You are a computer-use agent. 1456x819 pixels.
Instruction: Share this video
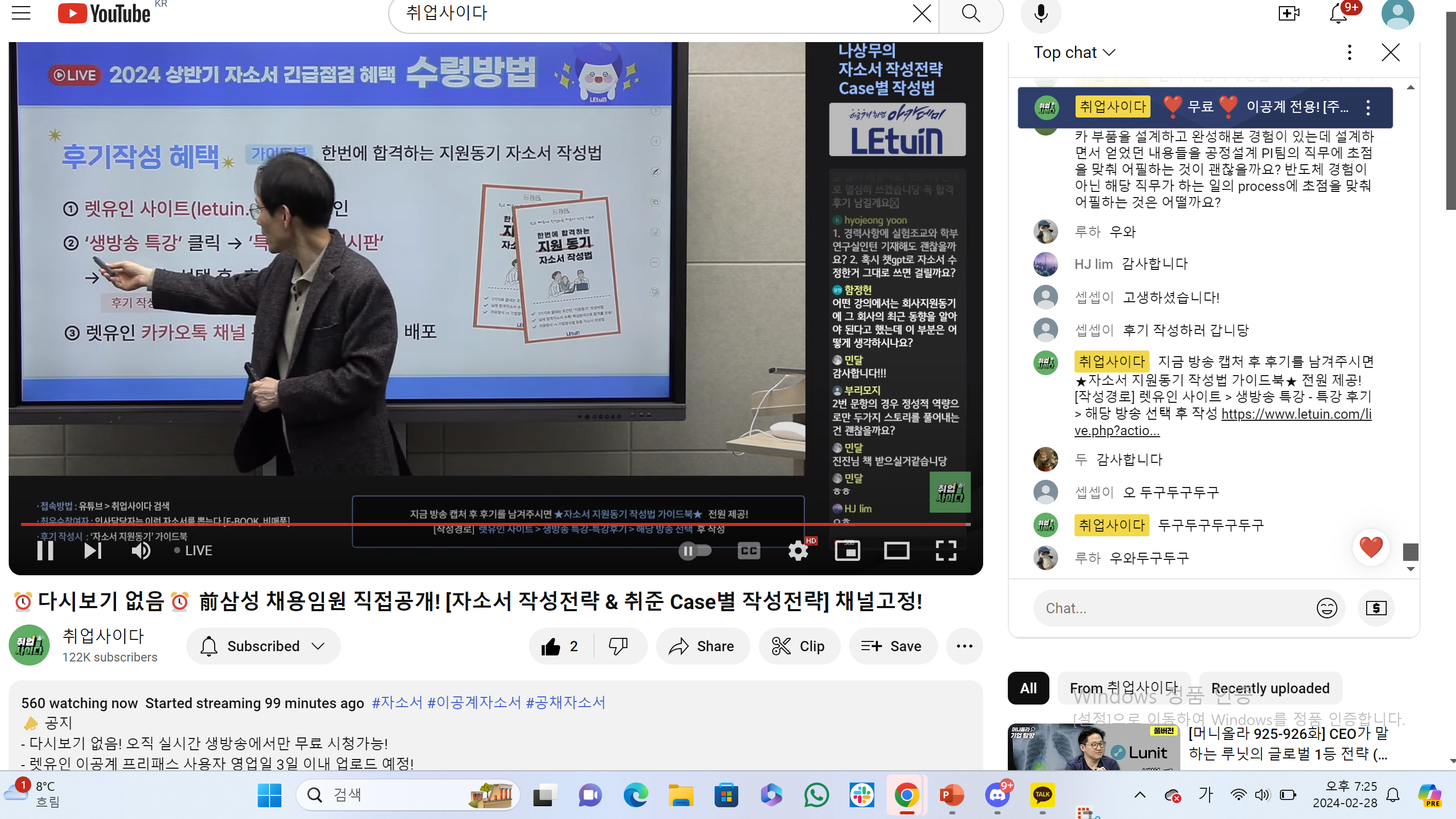(x=702, y=646)
